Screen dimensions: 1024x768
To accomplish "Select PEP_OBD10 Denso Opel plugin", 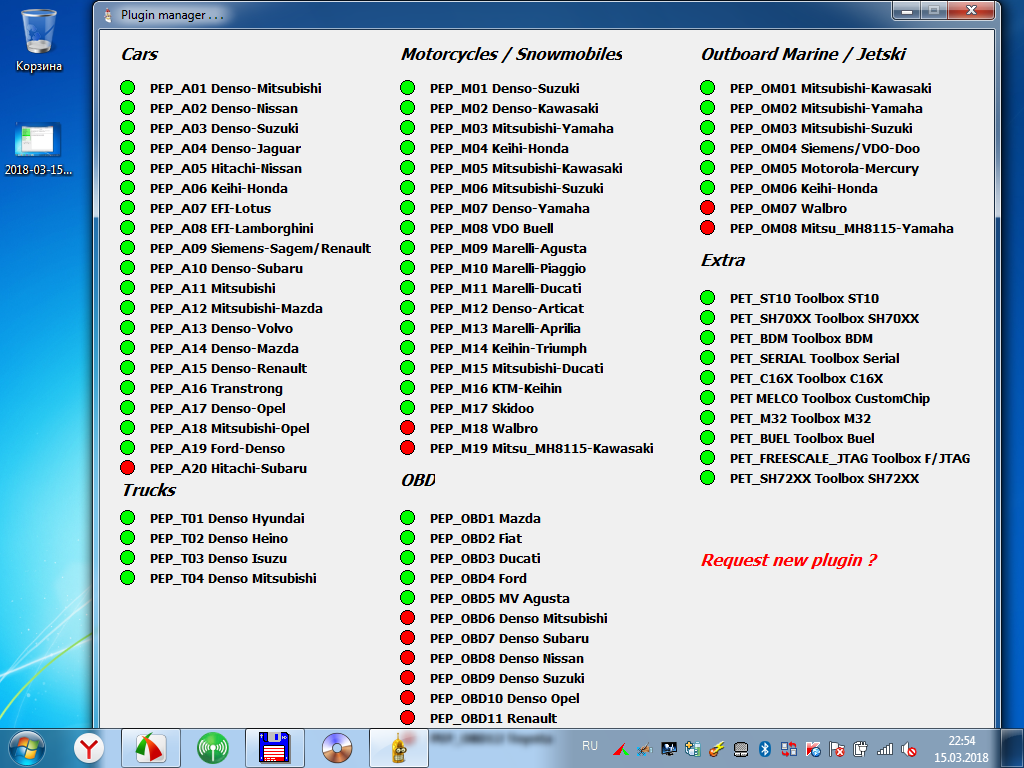I will (504, 698).
